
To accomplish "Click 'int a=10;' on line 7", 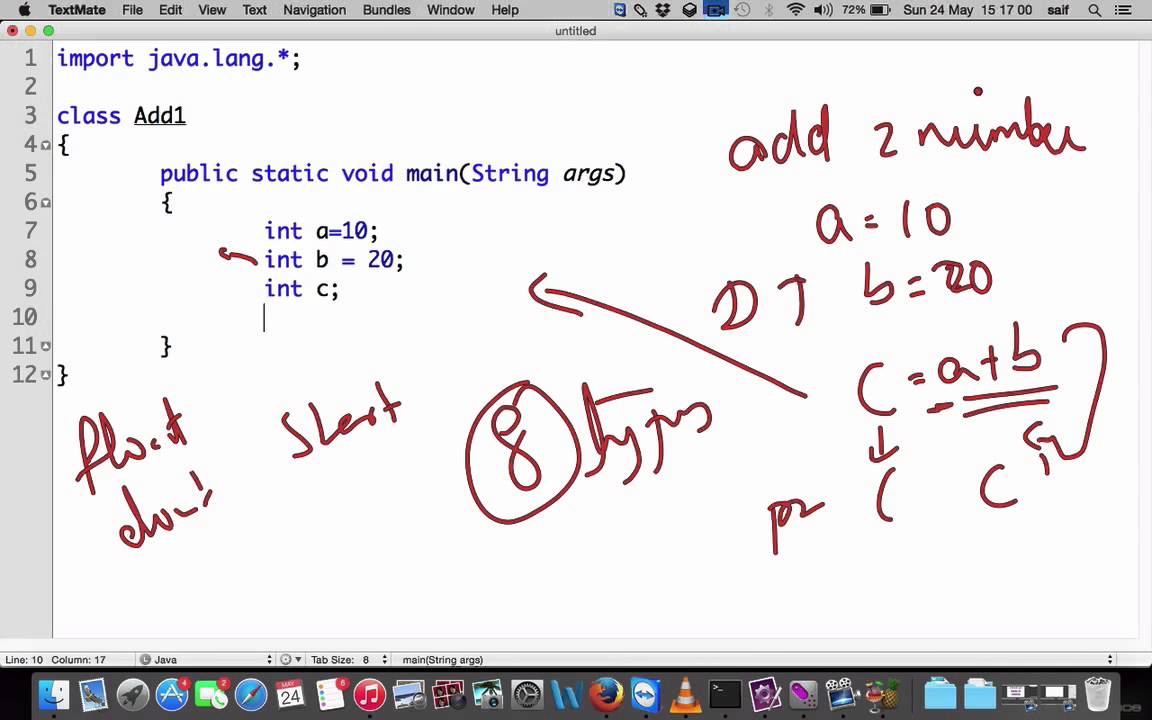I will point(321,231).
